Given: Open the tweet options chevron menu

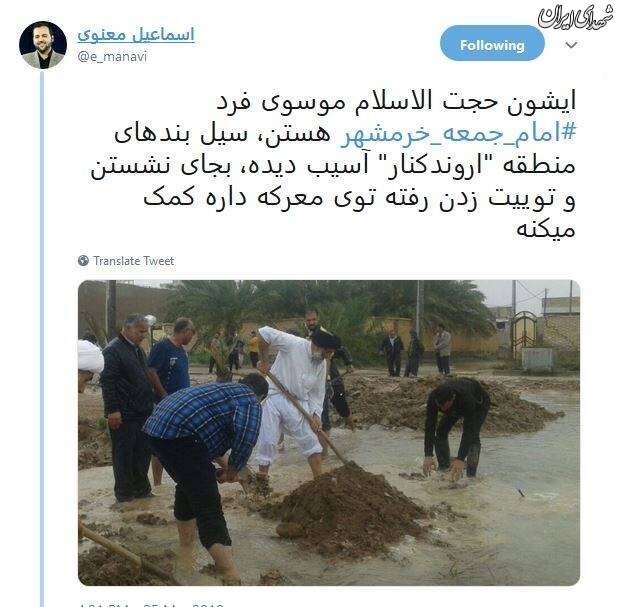Looking at the screenshot, I should [x=571, y=45].
